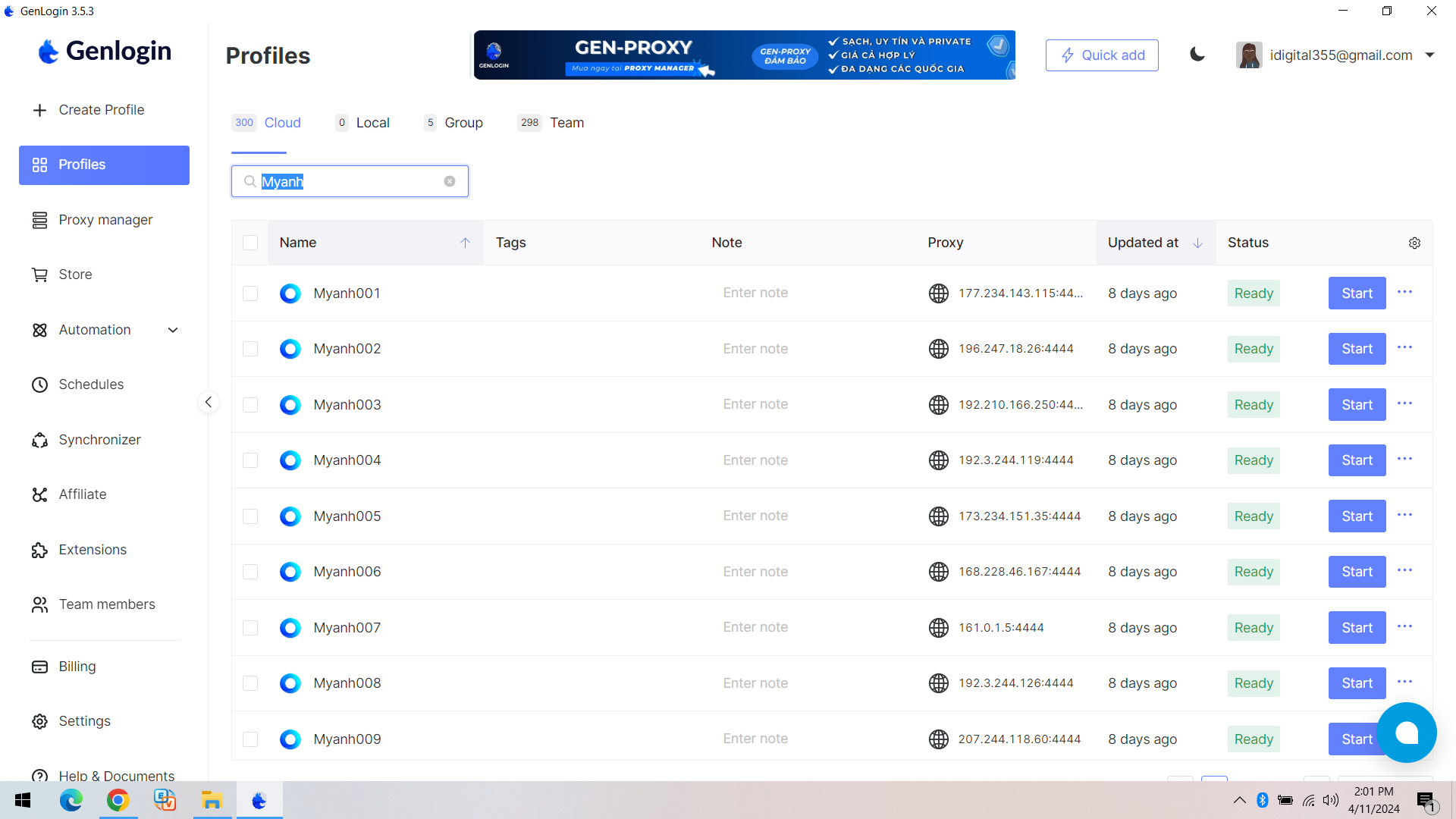The width and height of the screenshot is (1456, 819).
Task: Open more options for Myanh002
Action: [x=1404, y=347]
